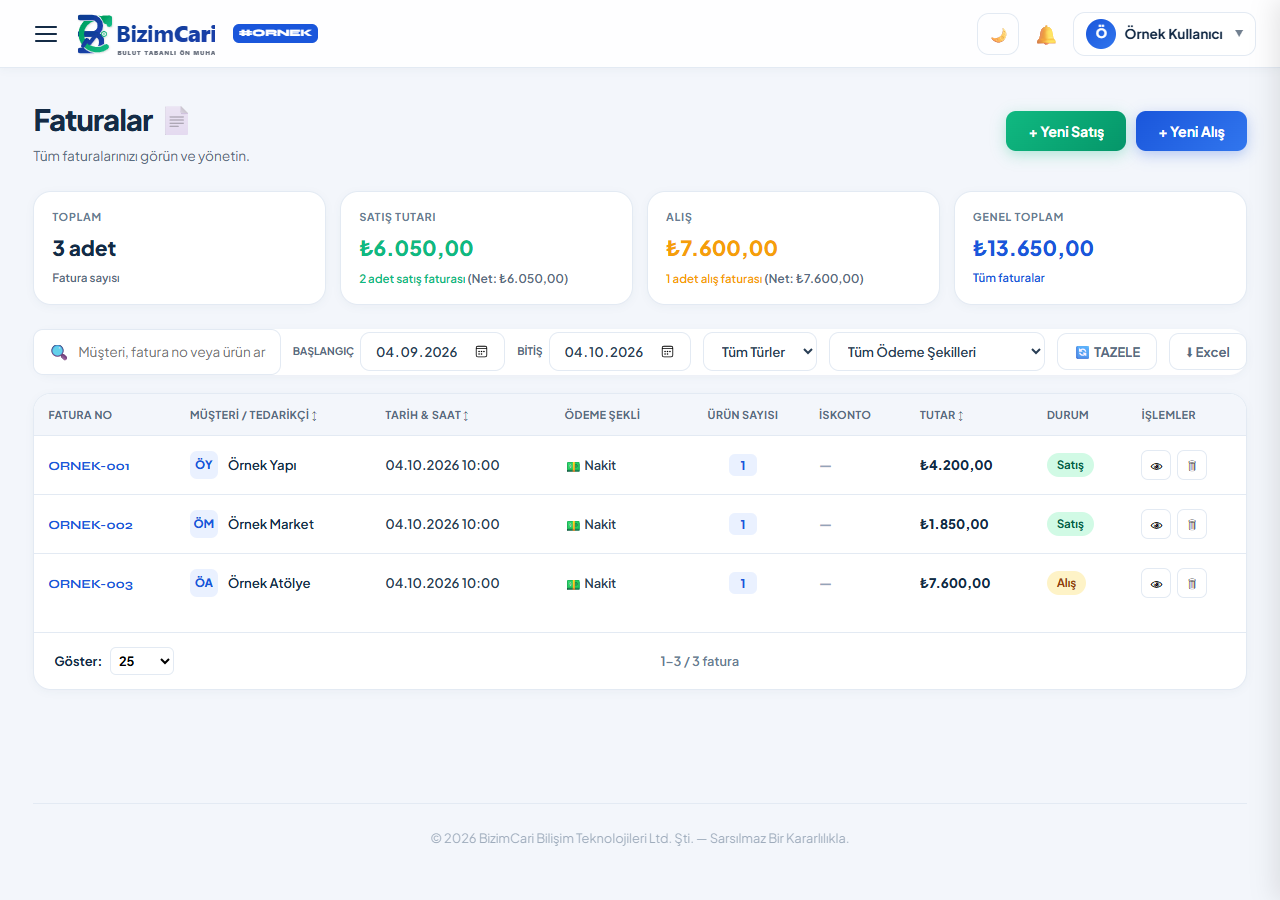1280x900 pixels.
Task: Create a new sale with Yeni Satış
Action: coord(1066,131)
